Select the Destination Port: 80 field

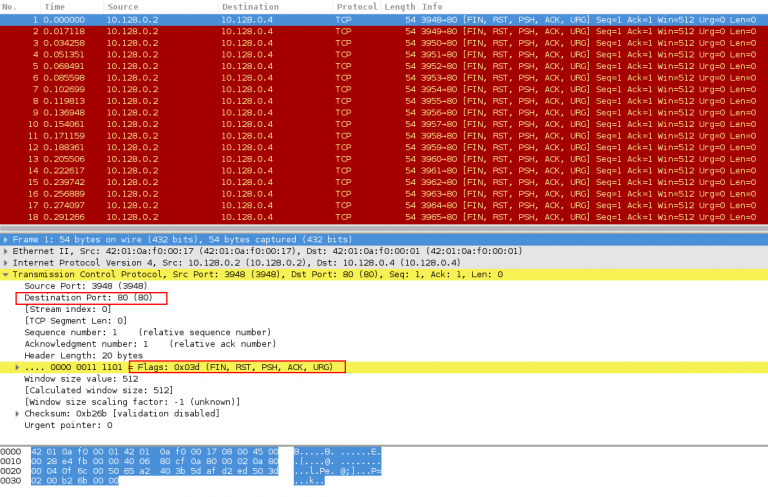click(x=92, y=298)
